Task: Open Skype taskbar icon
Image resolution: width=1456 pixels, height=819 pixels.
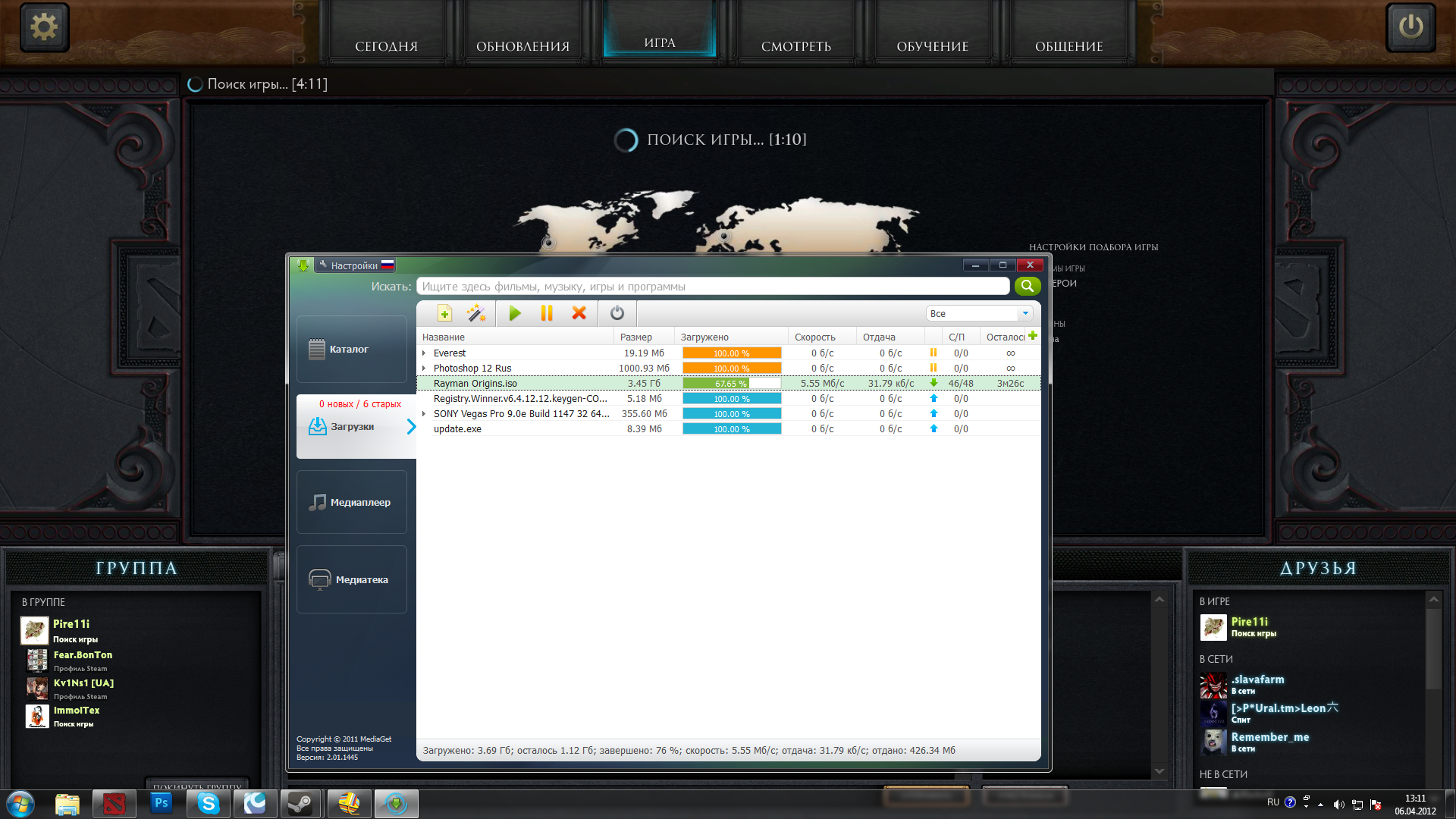Action: click(208, 804)
